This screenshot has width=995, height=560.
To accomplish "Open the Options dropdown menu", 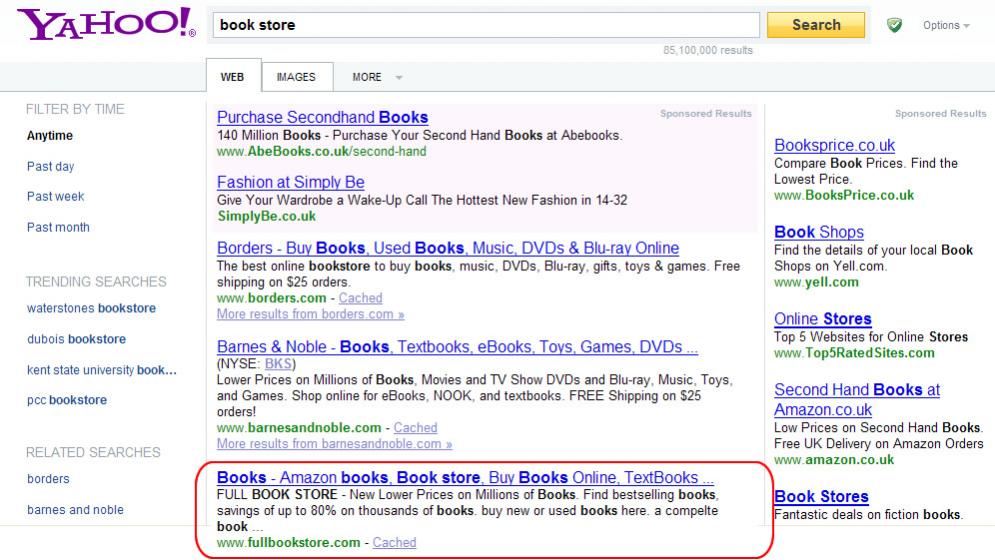I will [946, 25].
